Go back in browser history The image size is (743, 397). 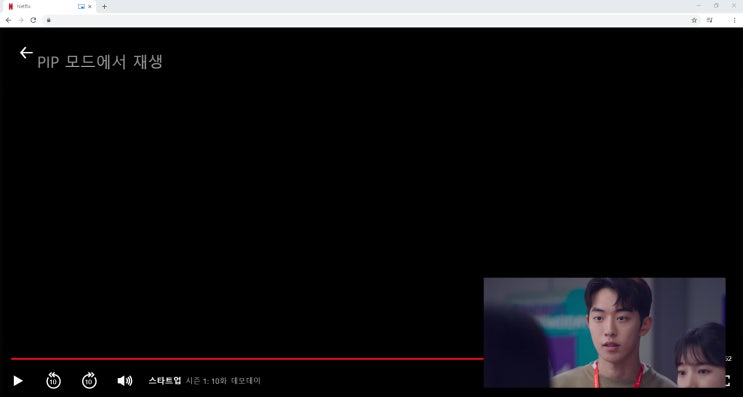pos(8,20)
